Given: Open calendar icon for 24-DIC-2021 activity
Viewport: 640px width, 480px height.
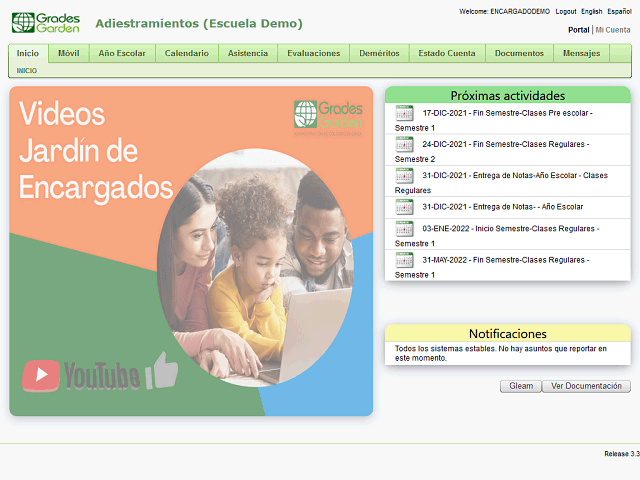Looking at the screenshot, I should (404, 144).
